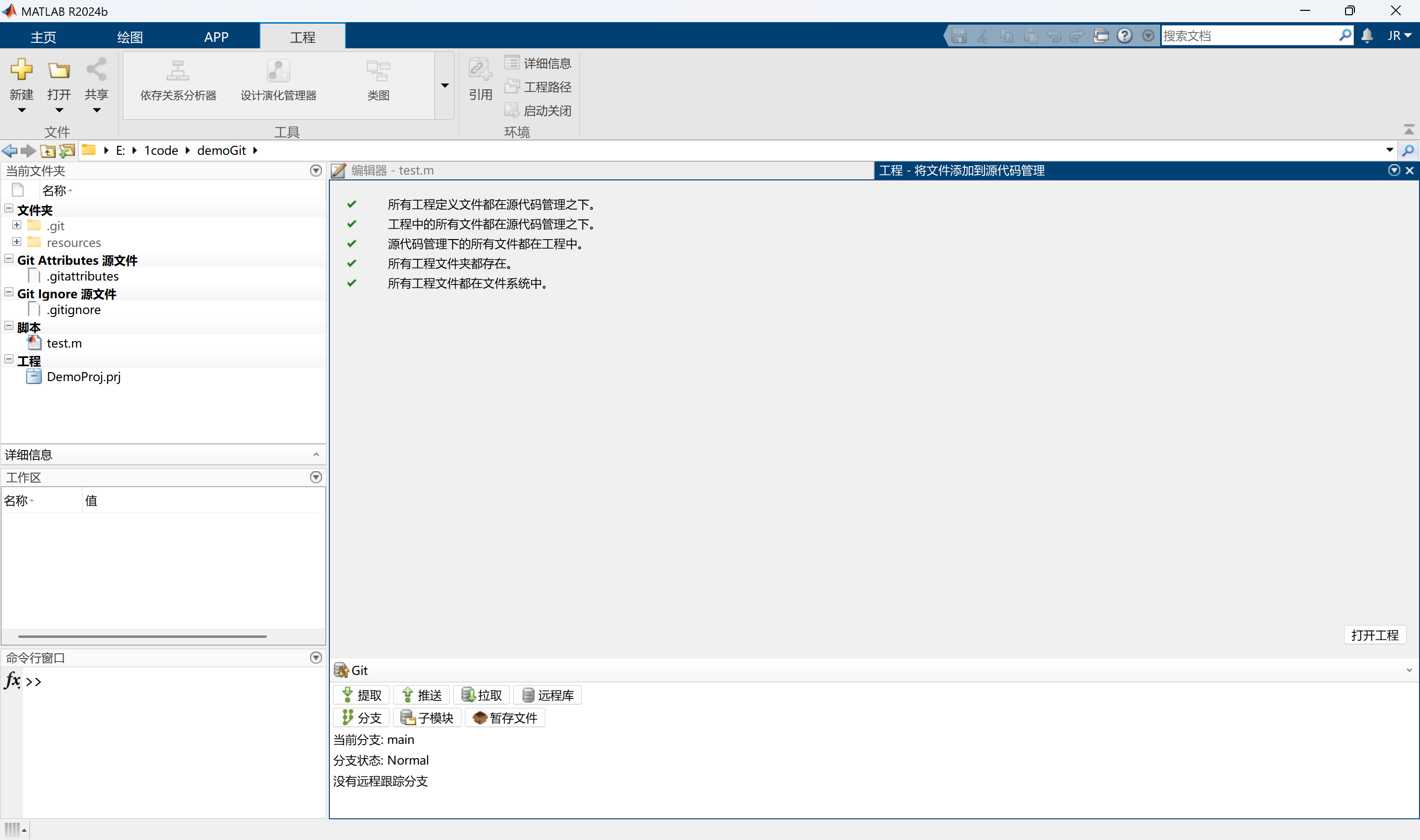
Task: Collapse the Git Ignore 源文件 section
Action: coord(8,291)
